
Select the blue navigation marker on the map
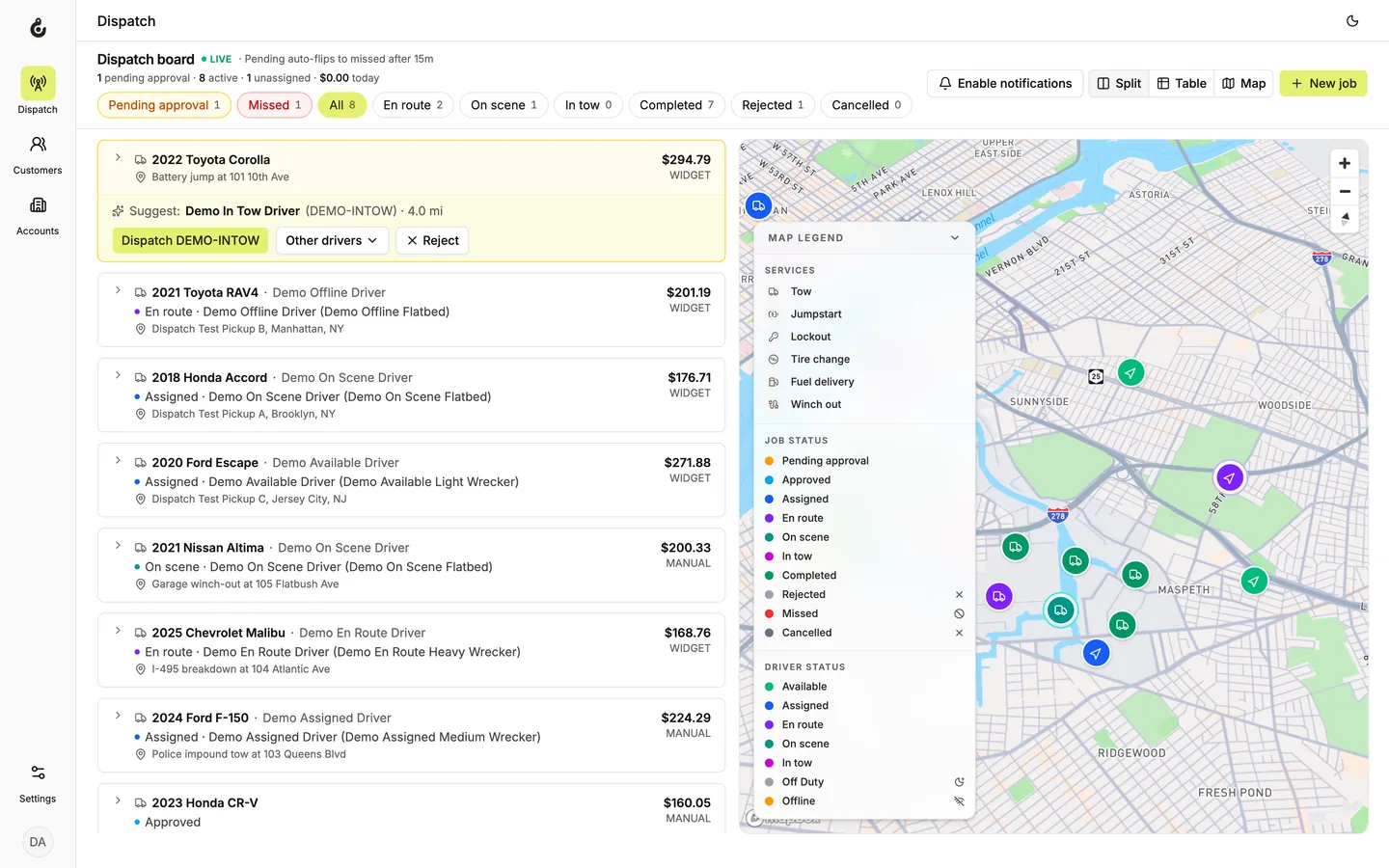pyautogui.click(x=1096, y=653)
